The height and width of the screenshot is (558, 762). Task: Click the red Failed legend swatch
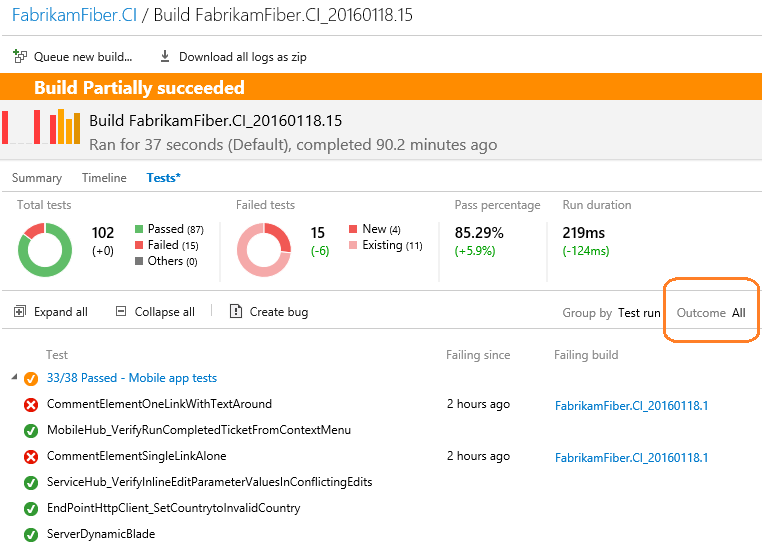point(139,245)
